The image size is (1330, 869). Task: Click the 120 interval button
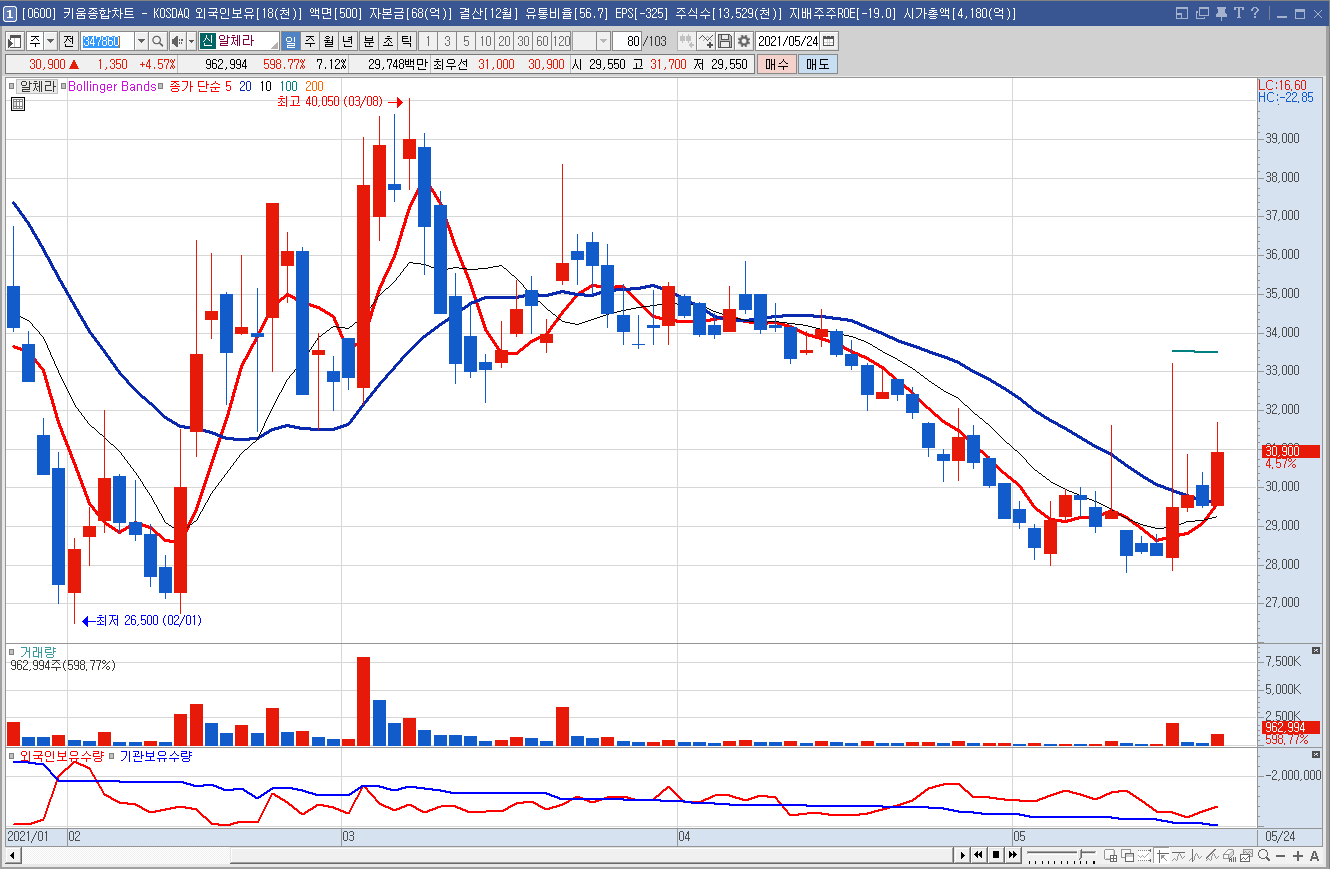click(x=561, y=41)
